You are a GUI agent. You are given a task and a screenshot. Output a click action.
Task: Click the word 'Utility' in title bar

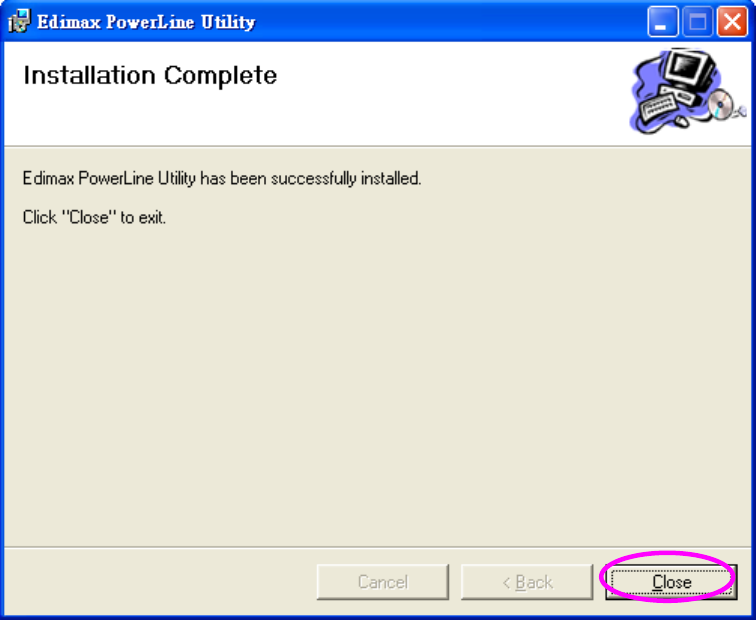(x=228, y=22)
